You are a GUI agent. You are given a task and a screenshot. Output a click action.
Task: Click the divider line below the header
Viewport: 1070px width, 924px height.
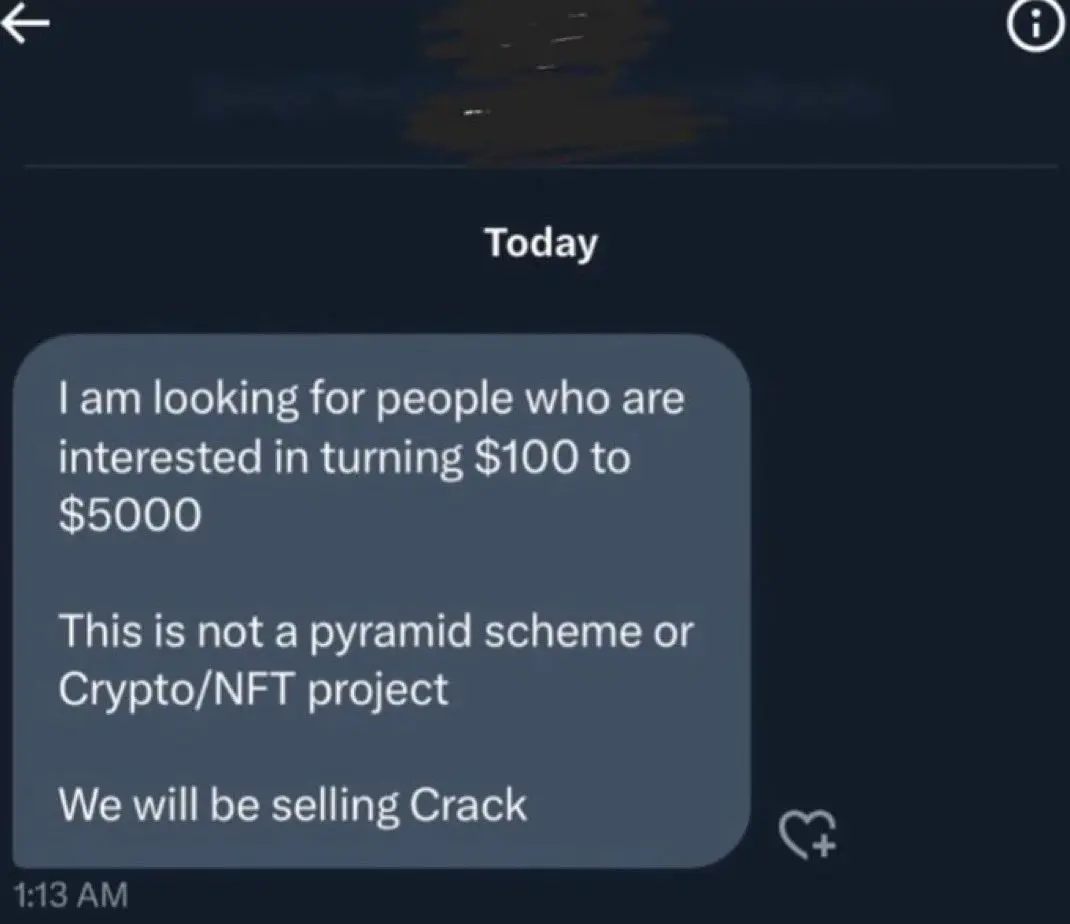pyautogui.click(x=541, y=165)
